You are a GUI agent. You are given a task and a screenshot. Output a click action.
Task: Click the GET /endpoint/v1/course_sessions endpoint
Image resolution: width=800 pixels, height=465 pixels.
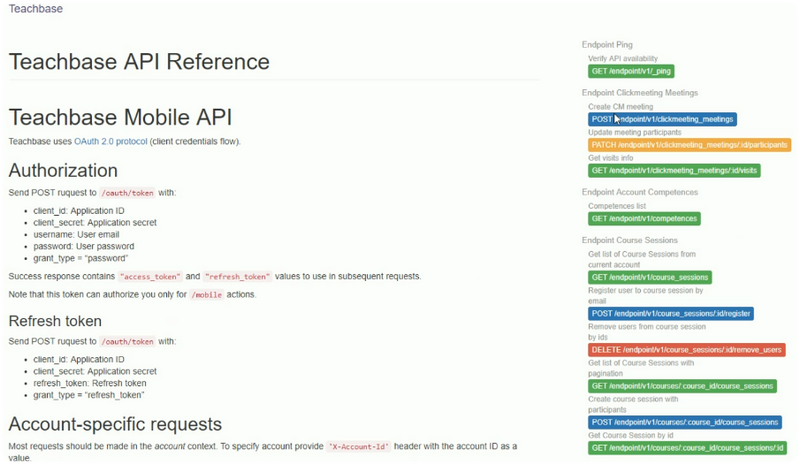click(650, 277)
